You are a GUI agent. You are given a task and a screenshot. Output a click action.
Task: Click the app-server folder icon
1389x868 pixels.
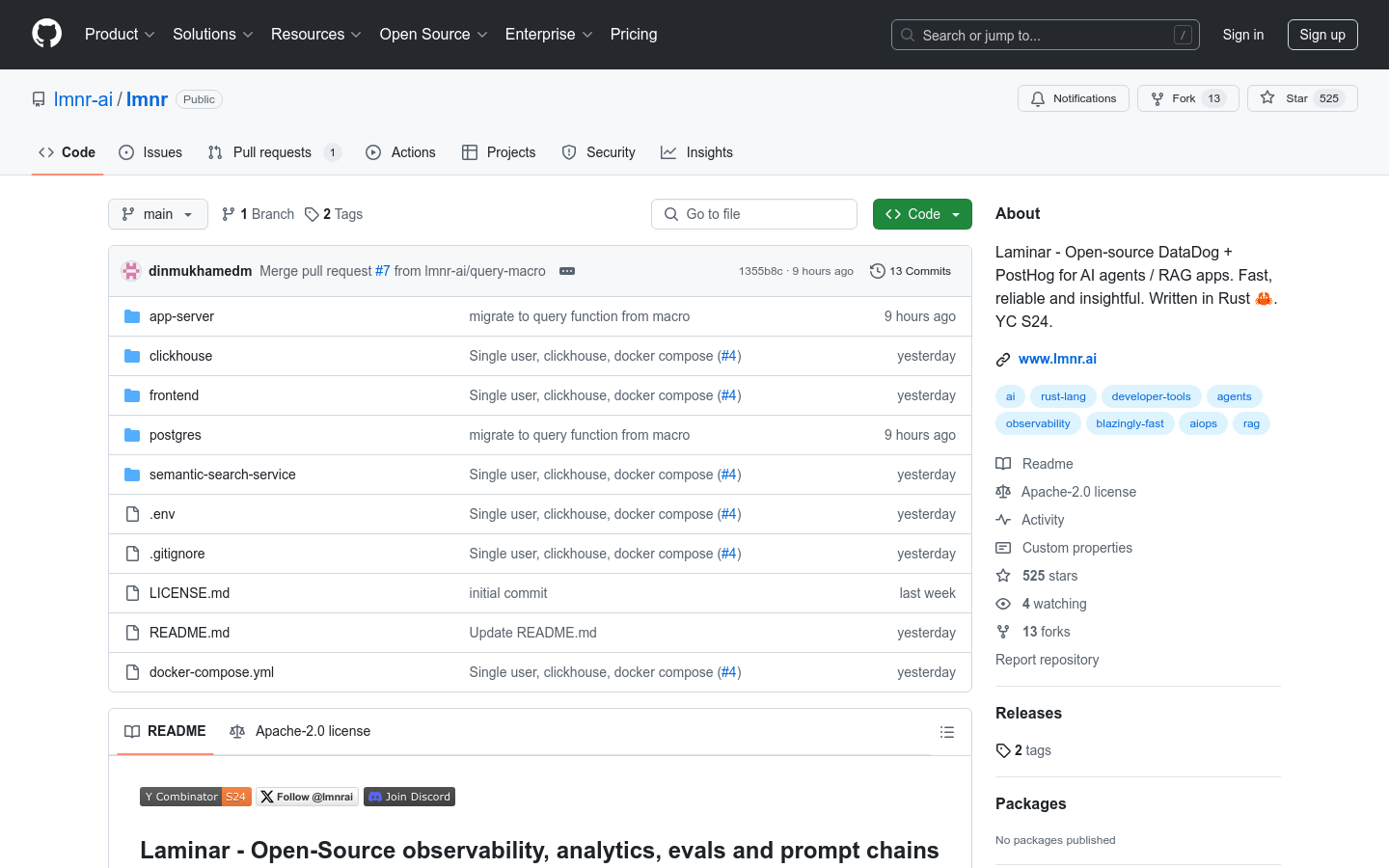click(x=132, y=316)
